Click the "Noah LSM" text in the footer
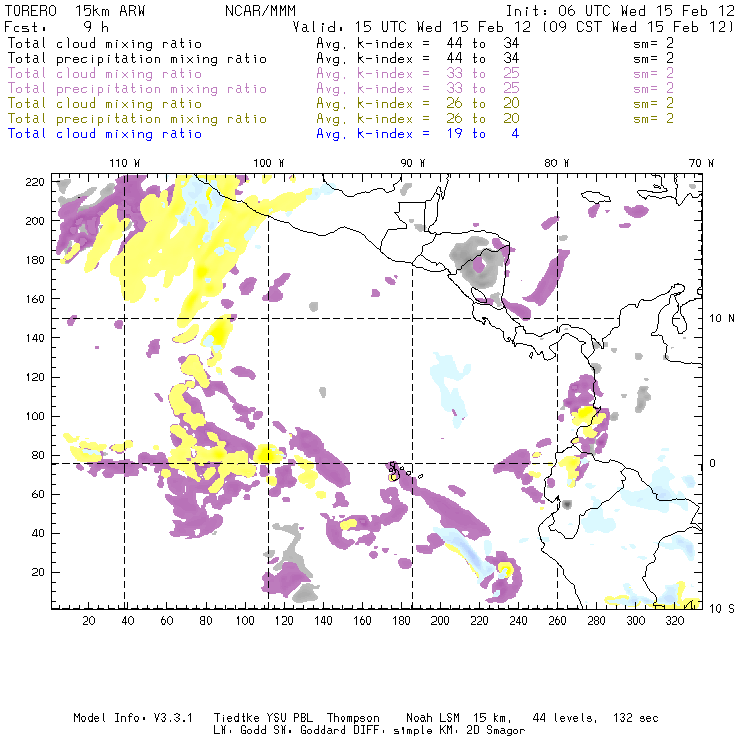The image size is (740, 740). click(433, 718)
